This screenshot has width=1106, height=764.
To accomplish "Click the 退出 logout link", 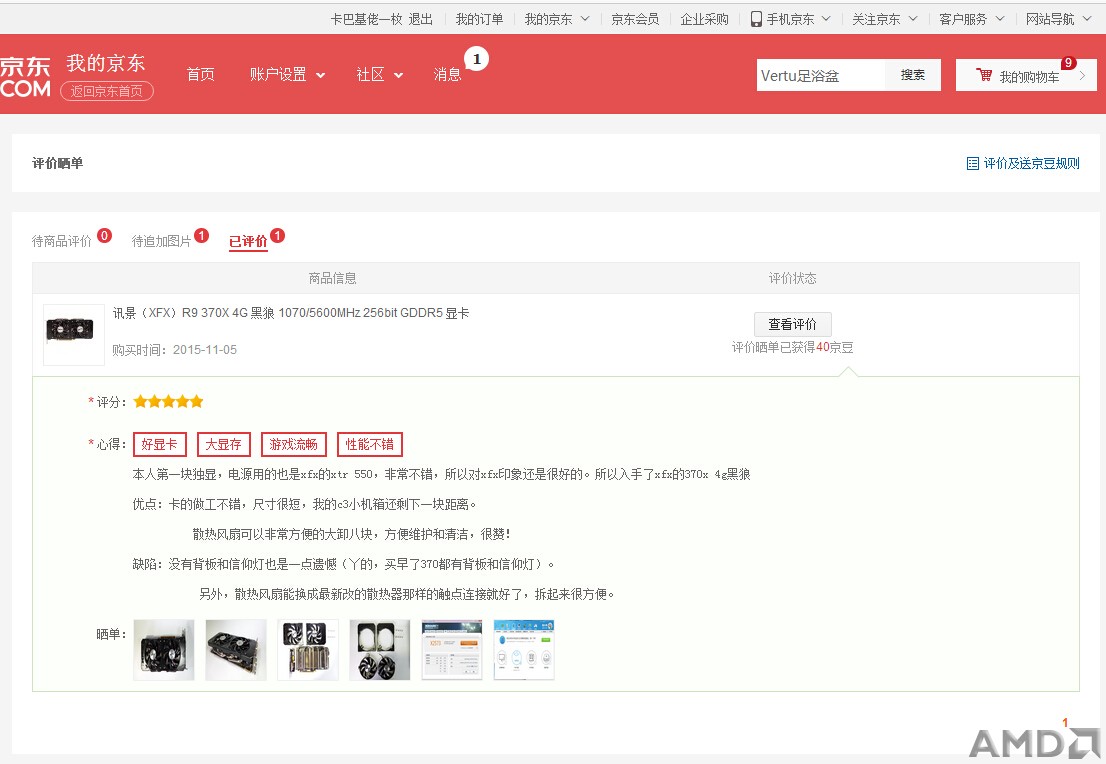I will pos(421,19).
